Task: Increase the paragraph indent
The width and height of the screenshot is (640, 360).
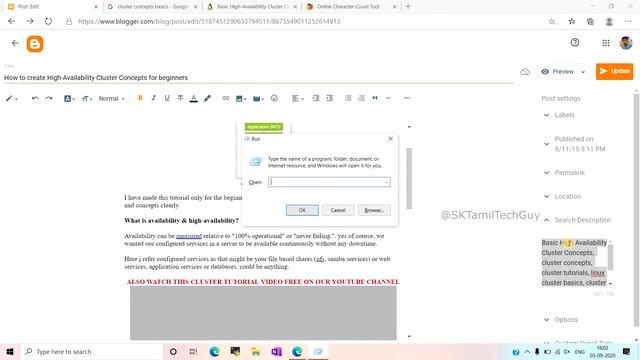Action: click(x=329, y=98)
